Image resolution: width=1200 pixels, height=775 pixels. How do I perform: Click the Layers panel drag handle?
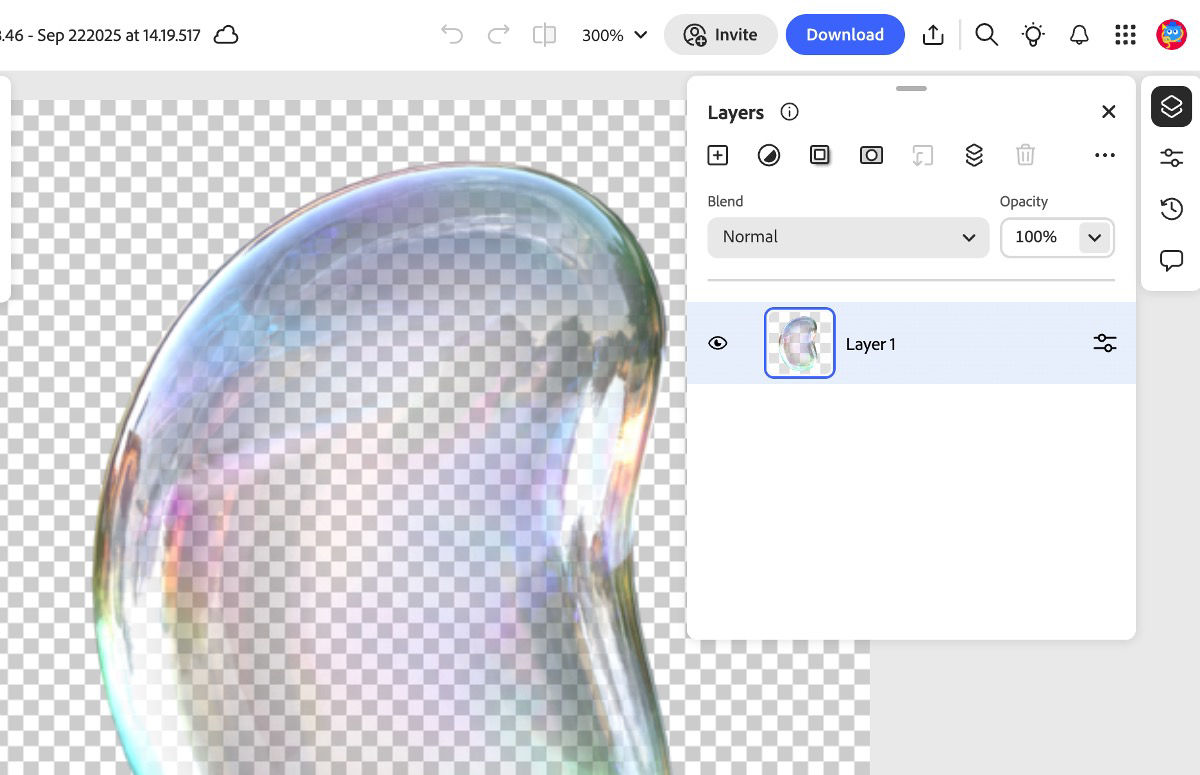point(911,88)
